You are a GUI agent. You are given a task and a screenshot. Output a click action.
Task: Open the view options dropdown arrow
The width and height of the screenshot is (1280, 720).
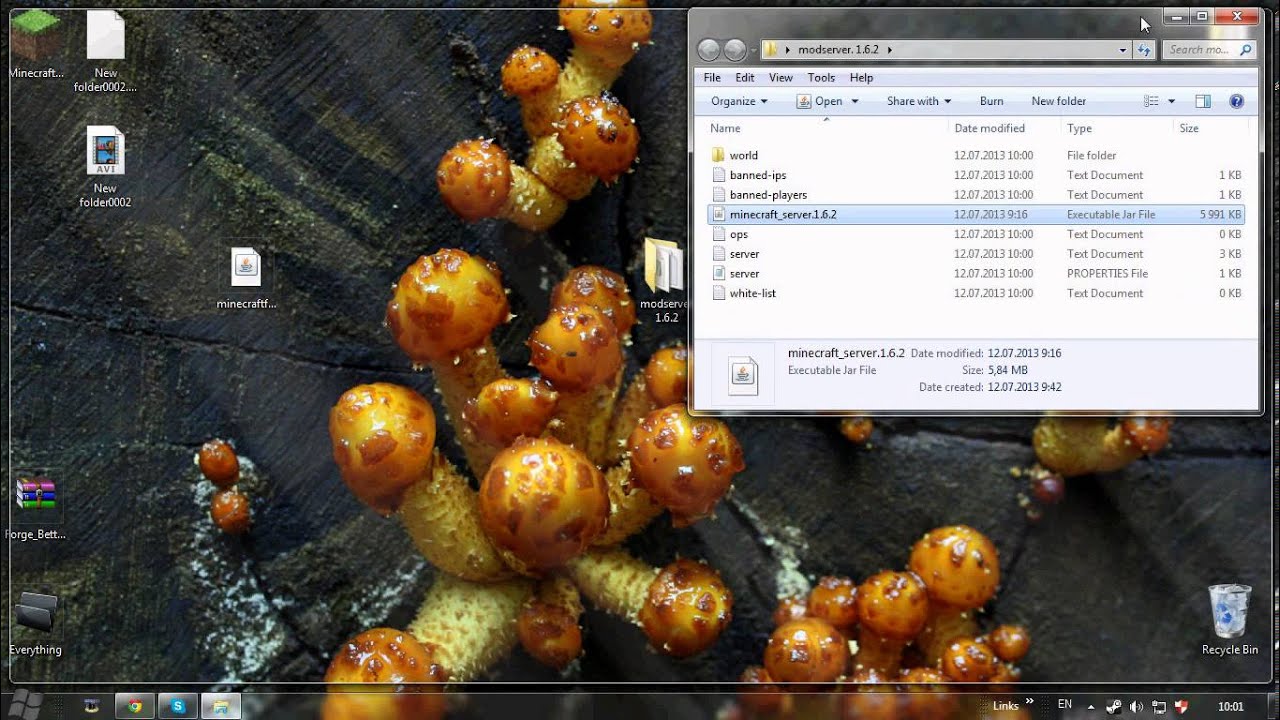tap(1171, 101)
